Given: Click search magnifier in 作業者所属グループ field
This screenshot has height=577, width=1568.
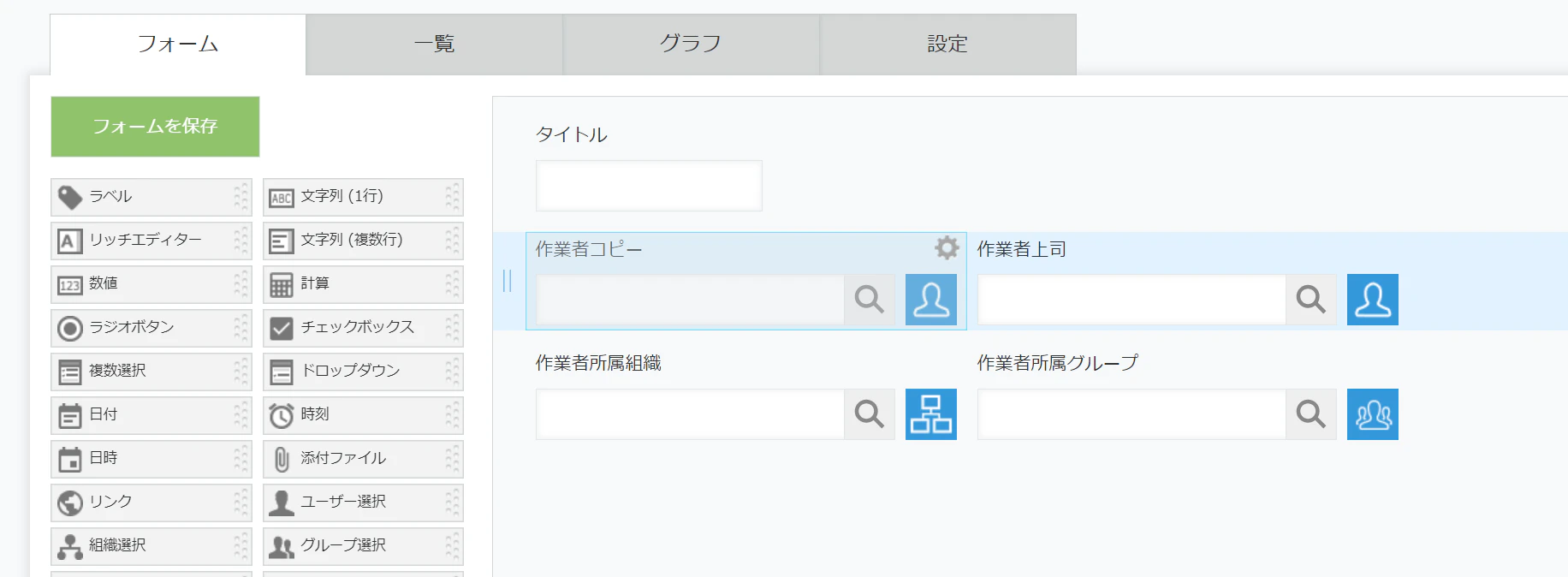Looking at the screenshot, I should (1311, 414).
